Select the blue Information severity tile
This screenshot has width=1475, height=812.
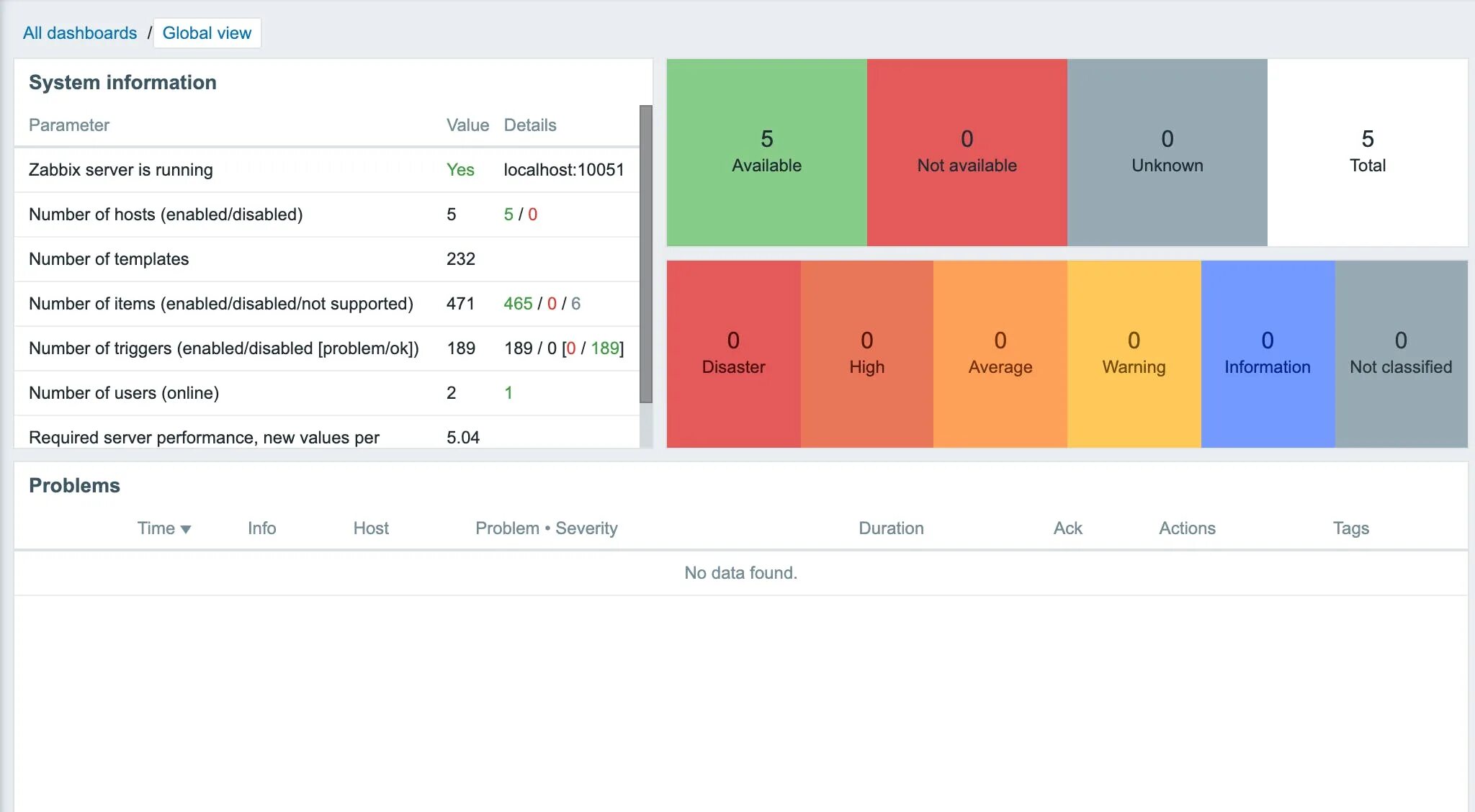coord(1267,353)
